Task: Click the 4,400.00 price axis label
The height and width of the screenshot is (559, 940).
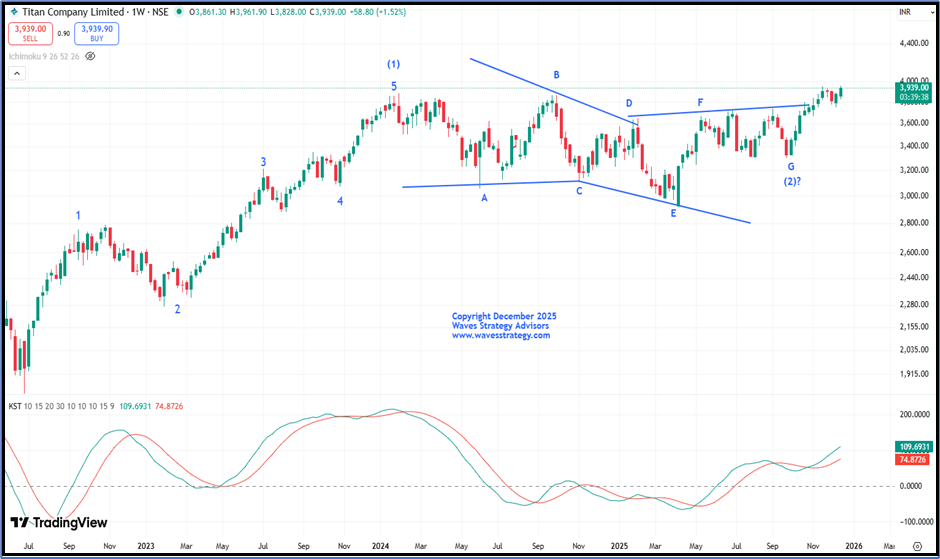Action: point(914,43)
